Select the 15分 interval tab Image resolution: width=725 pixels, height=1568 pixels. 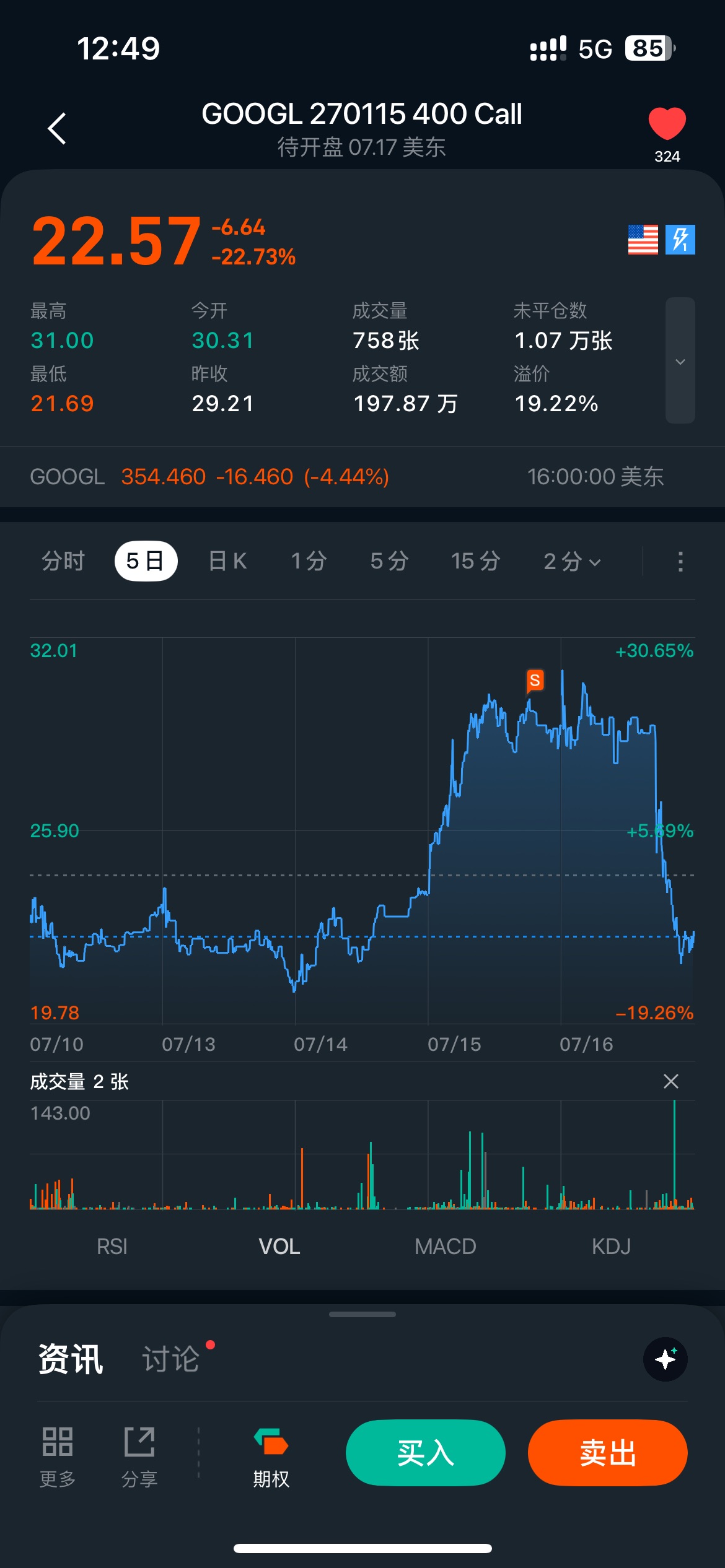[475, 562]
